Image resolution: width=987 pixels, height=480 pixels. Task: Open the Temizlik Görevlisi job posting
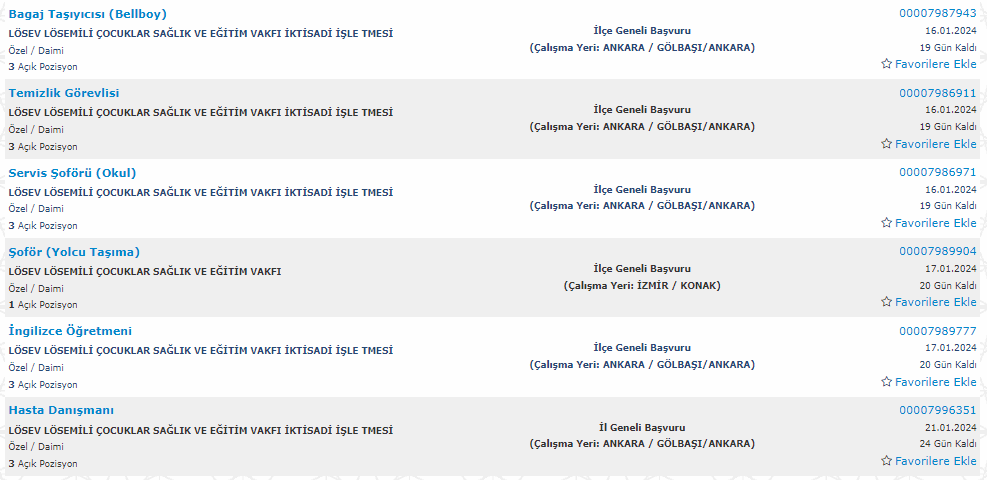[x=64, y=93]
